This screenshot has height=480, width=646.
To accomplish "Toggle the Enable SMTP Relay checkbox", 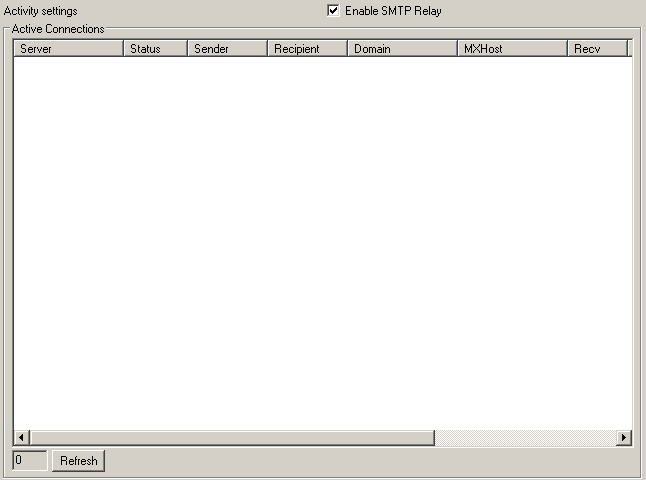I will tap(334, 11).
